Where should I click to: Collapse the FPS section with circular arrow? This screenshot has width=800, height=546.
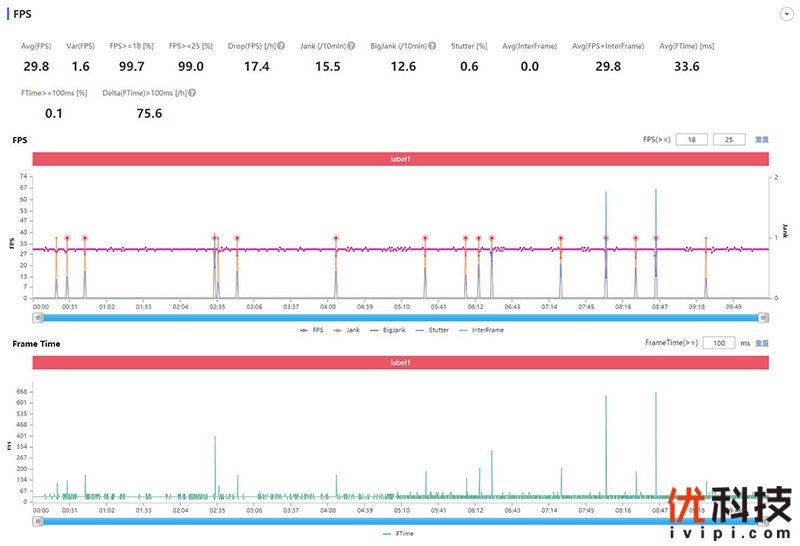click(786, 15)
